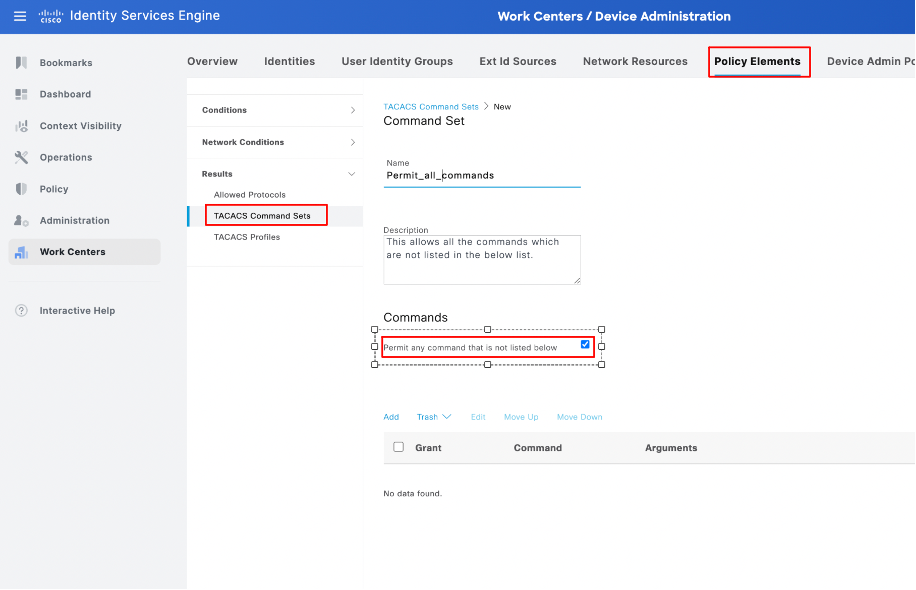This screenshot has height=590, width=916.
Task: Select Allowed Protocols under Results
Action: coord(249,195)
